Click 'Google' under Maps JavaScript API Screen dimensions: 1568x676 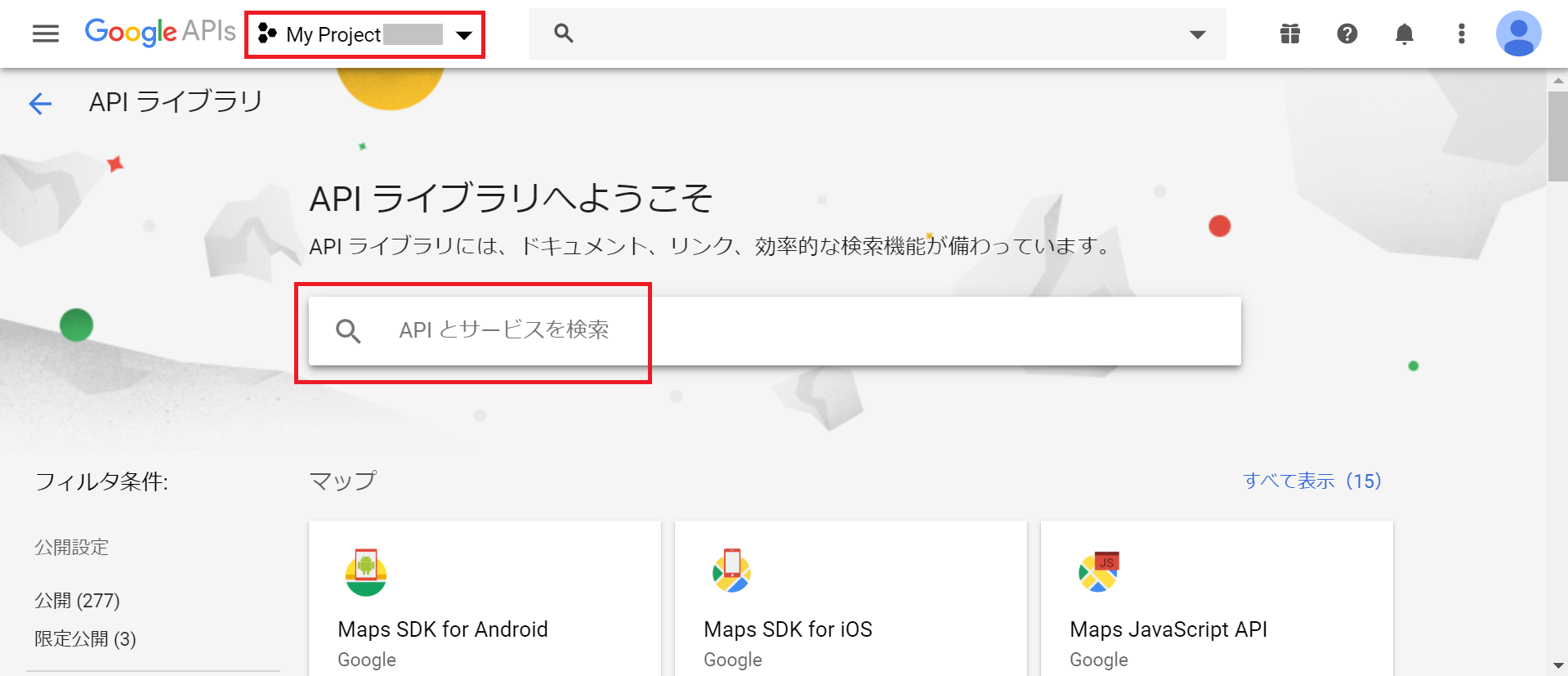click(1099, 660)
